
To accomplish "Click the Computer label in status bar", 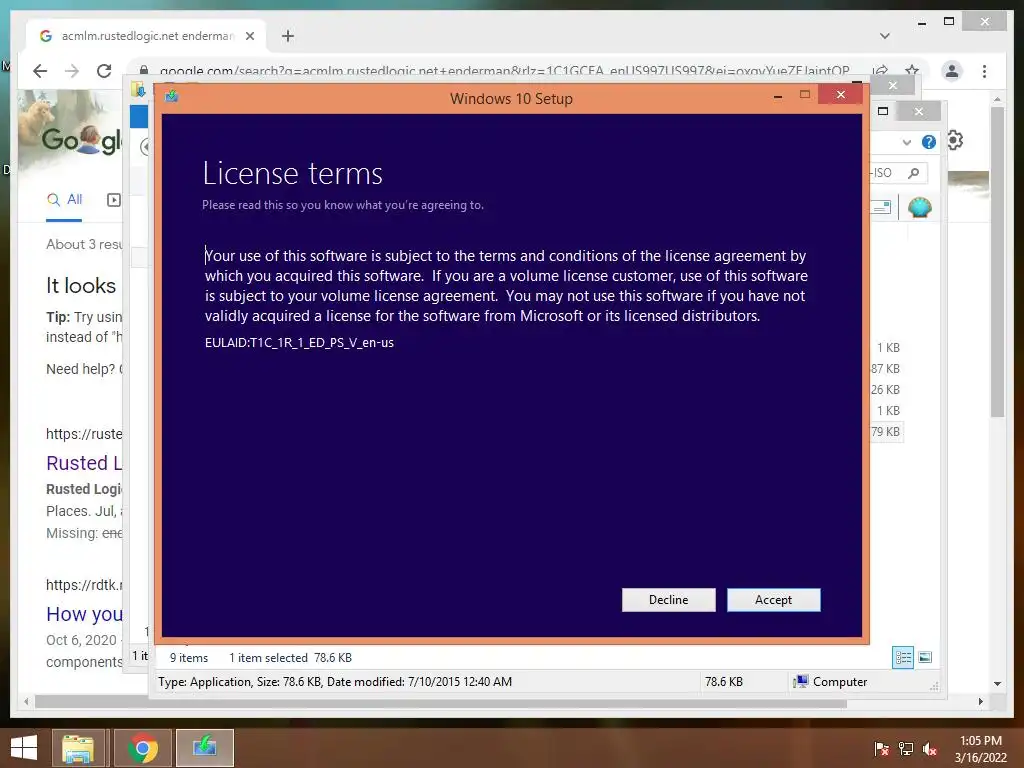I will (840, 682).
